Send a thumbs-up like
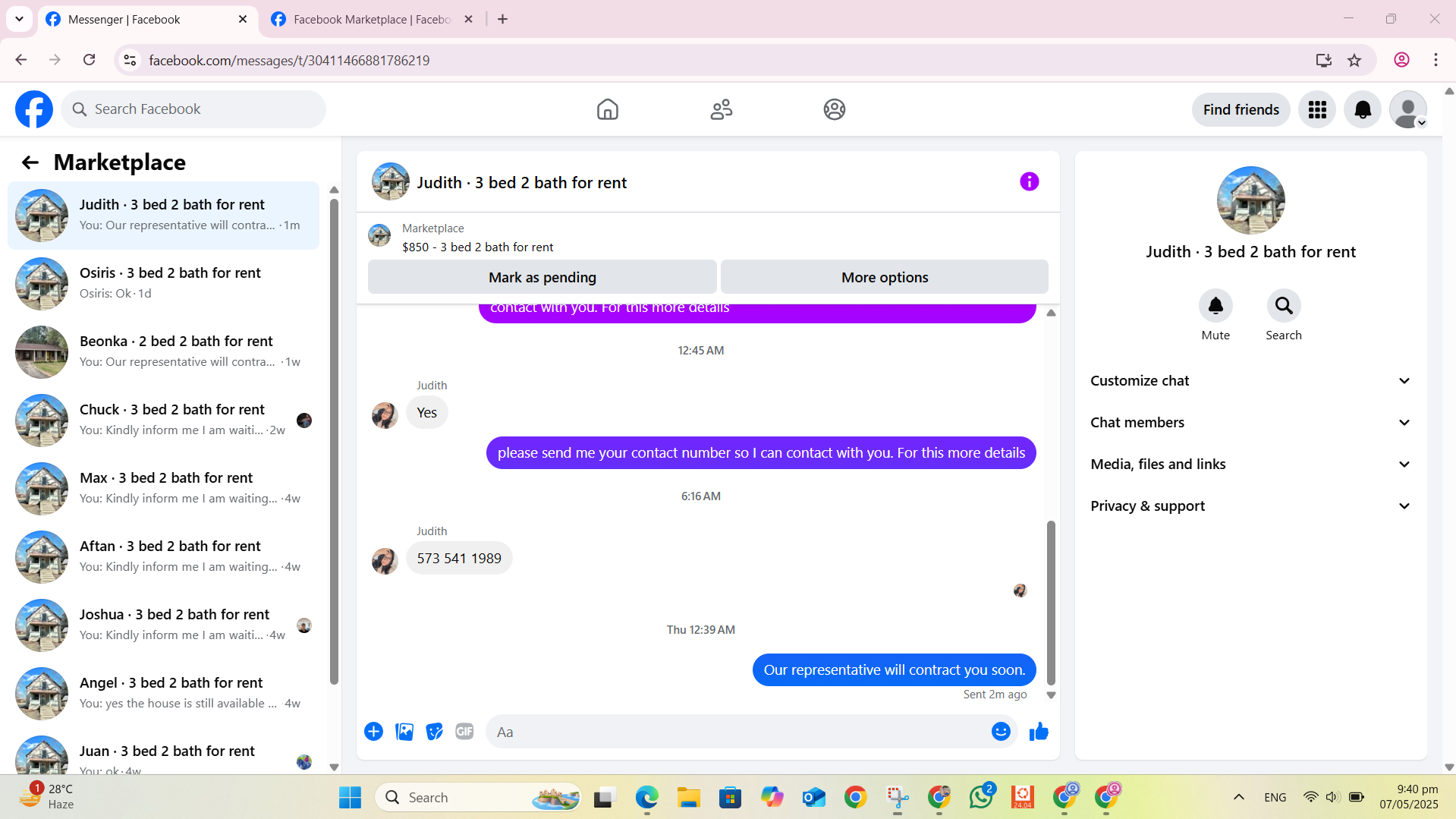 pos(1039,732)
